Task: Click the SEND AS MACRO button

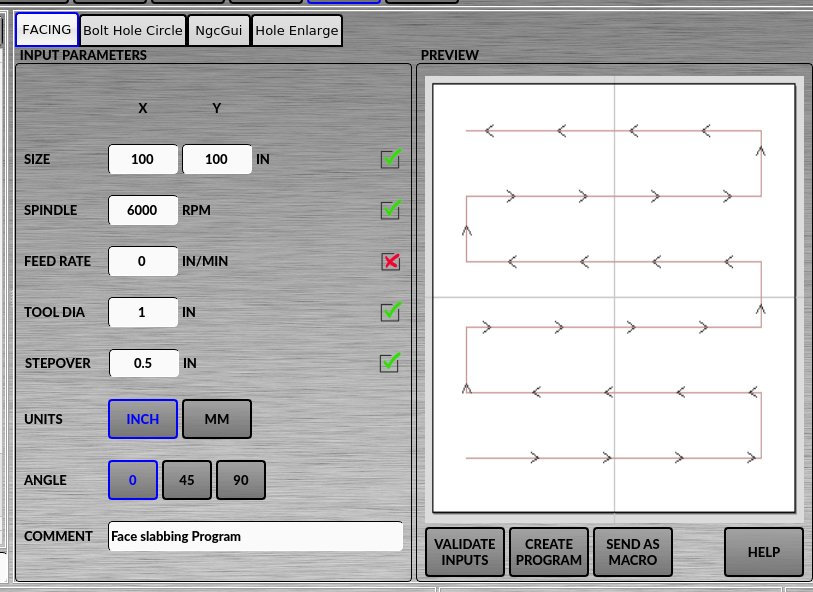Action: (x=633, y=552)
